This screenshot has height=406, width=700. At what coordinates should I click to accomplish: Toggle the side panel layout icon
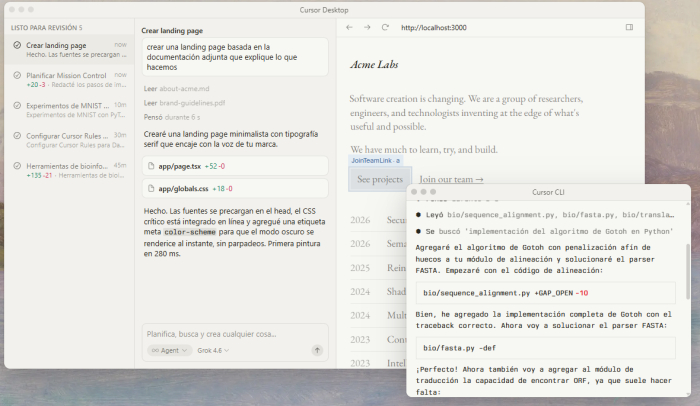click(x=629, y=27)
